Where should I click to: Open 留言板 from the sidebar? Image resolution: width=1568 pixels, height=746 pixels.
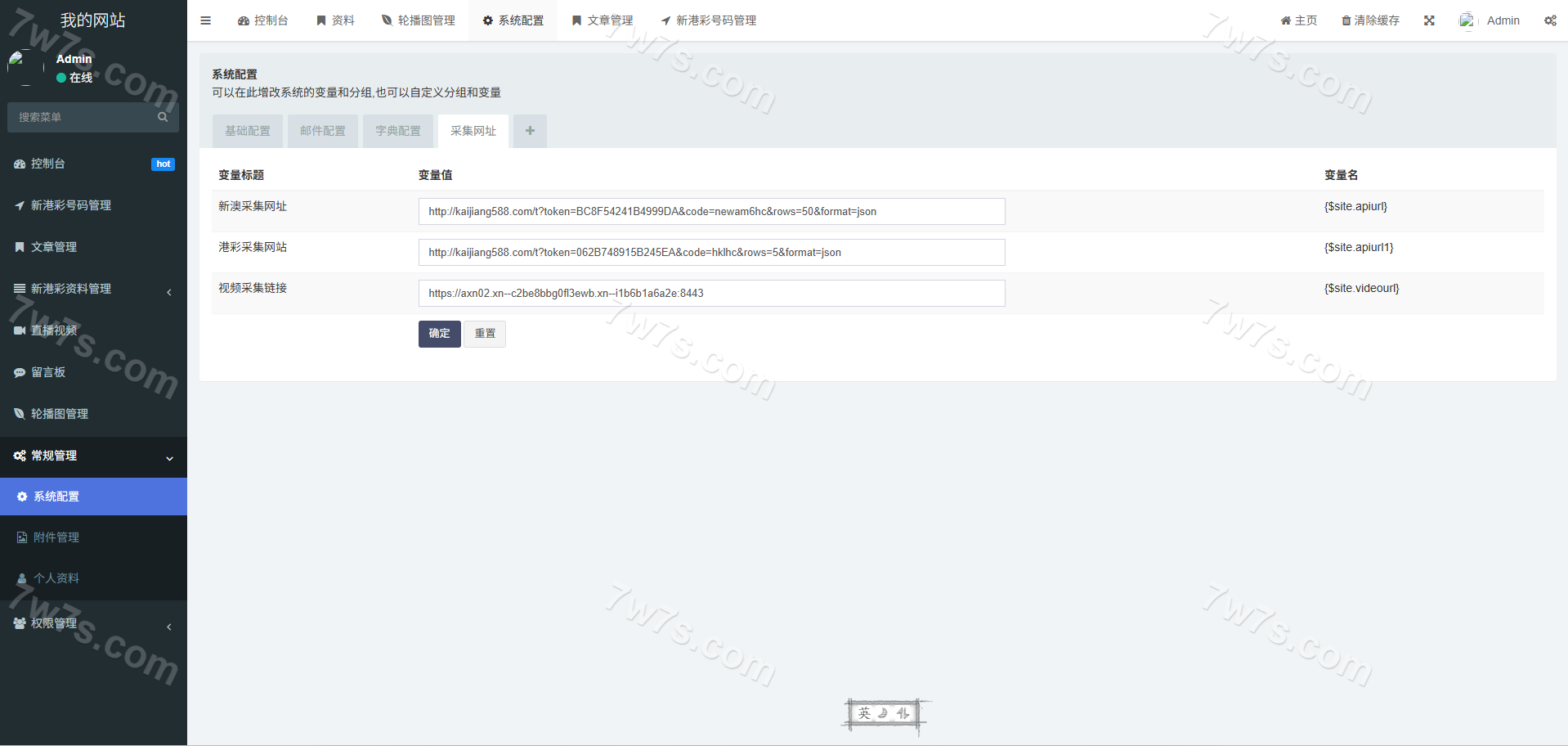click(48, 372)
